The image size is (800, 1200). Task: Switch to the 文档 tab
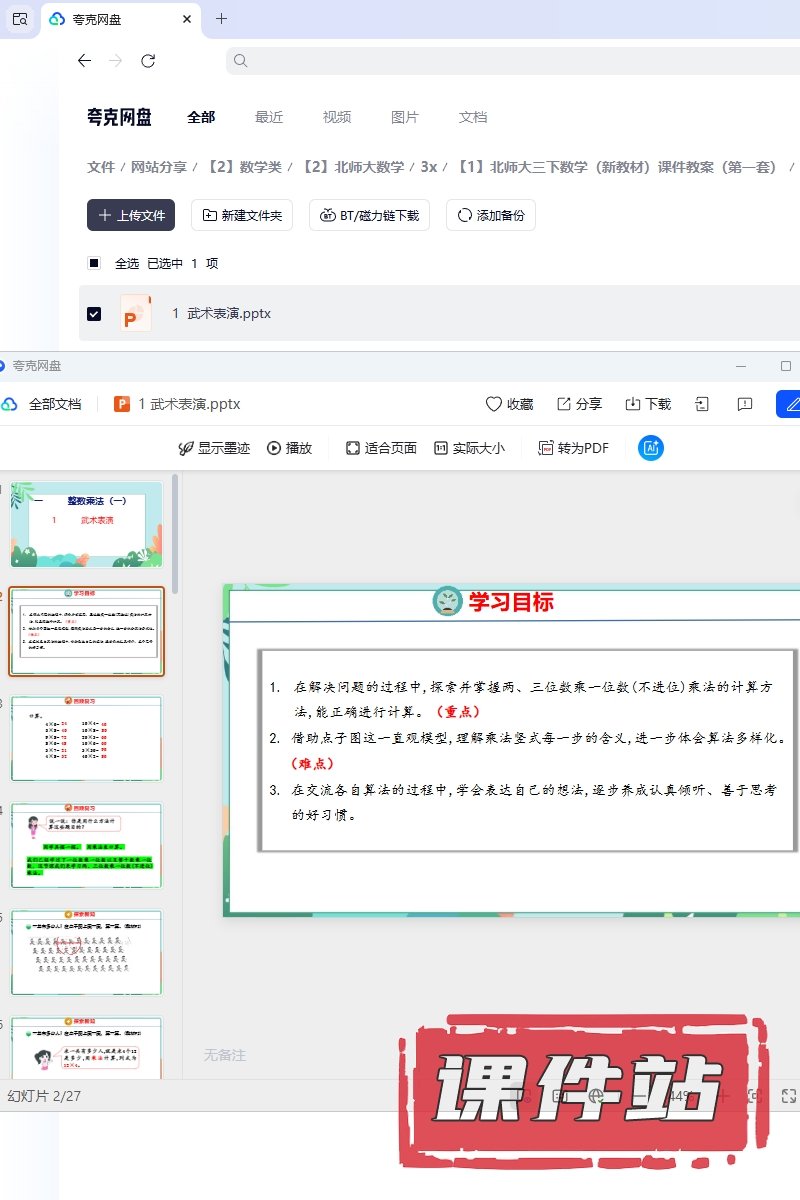coord(473,117)
